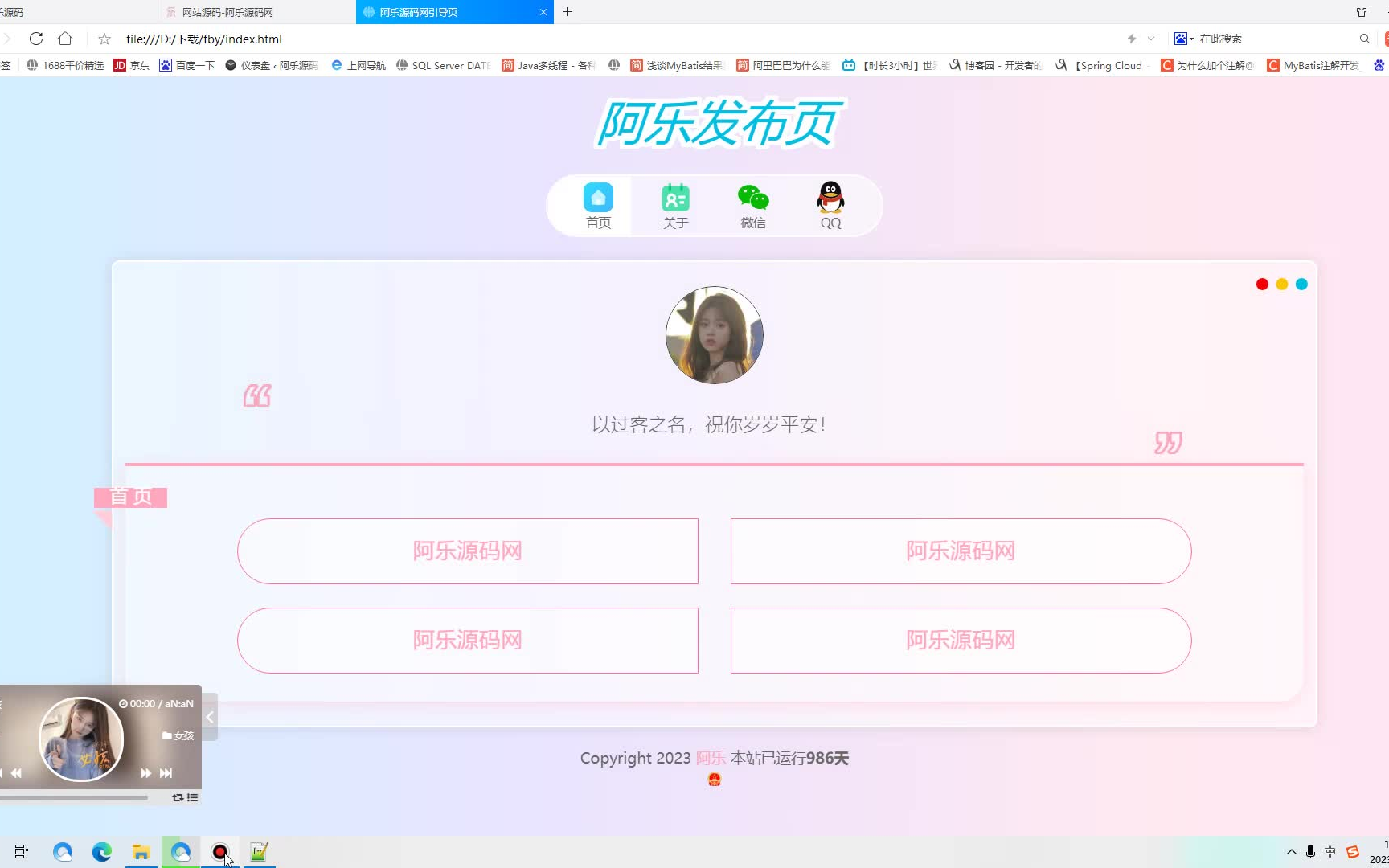Open the 阿乐 link in the footer
Screen dimensions: 1389x868
(x=710, y=758)
